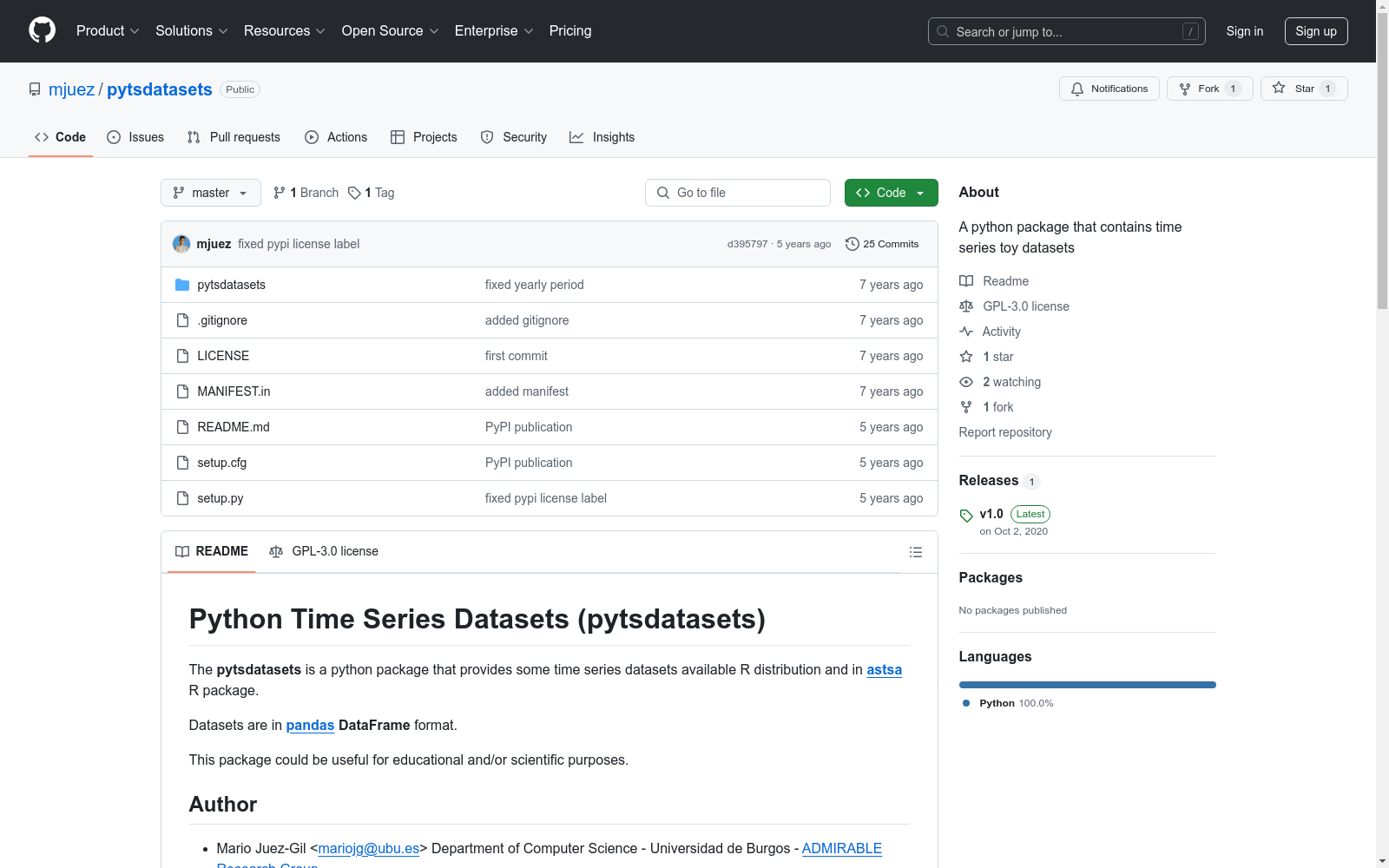Click in the Search or jump to field
The width and height of the screenshot is (1389, 868).
click(1067, 31)
